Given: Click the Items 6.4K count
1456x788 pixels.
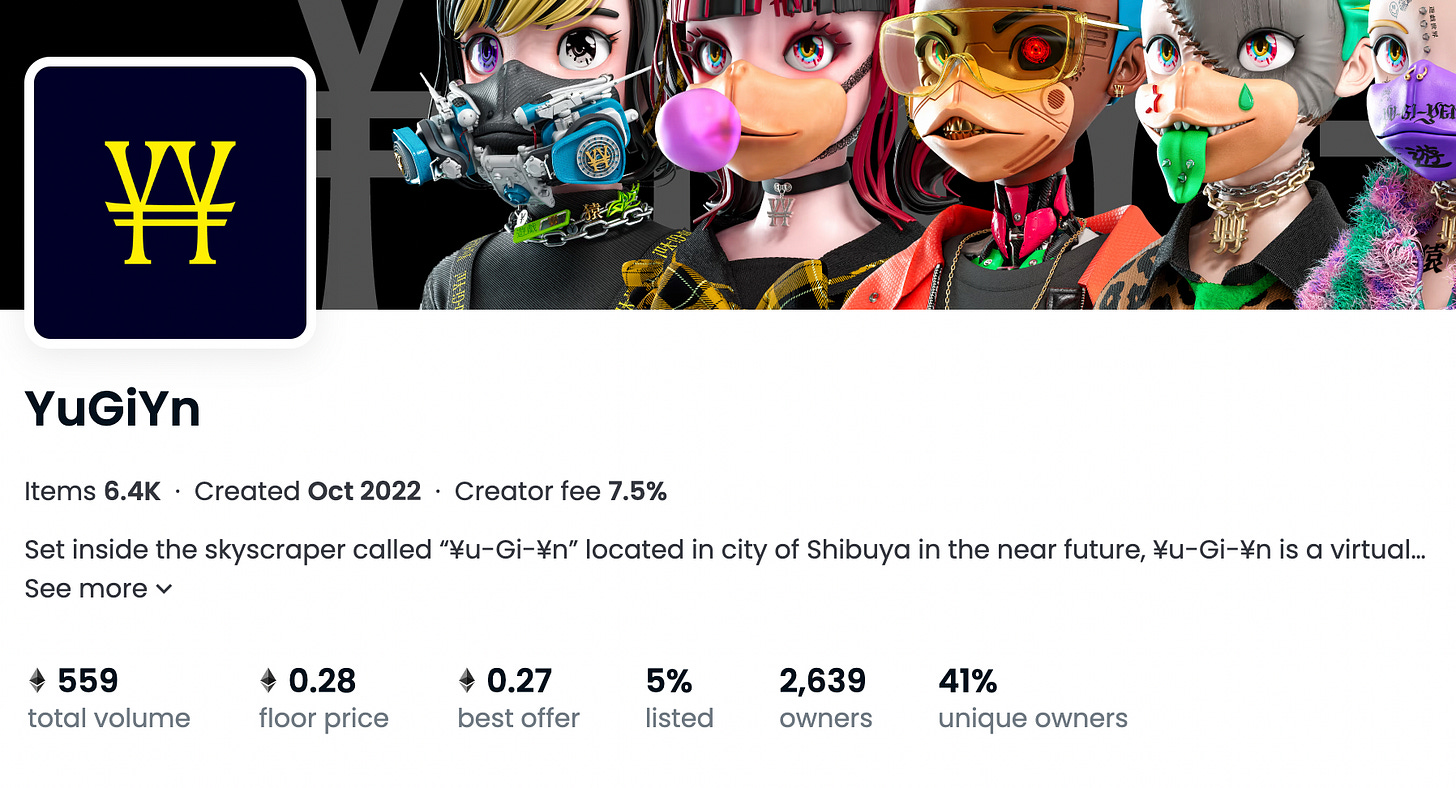Looking at the screenshot, I should (x=92, y=491).
